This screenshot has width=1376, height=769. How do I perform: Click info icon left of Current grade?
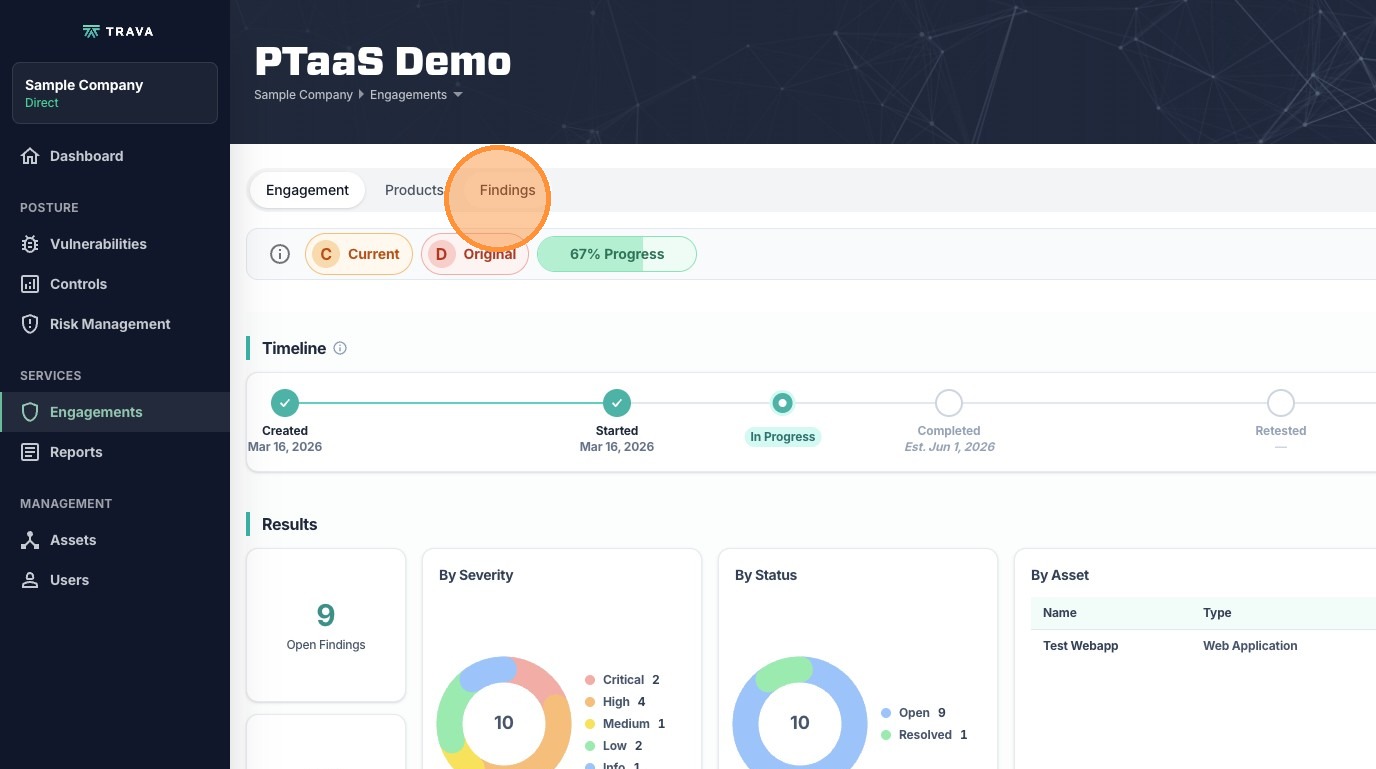click(280, 254)
